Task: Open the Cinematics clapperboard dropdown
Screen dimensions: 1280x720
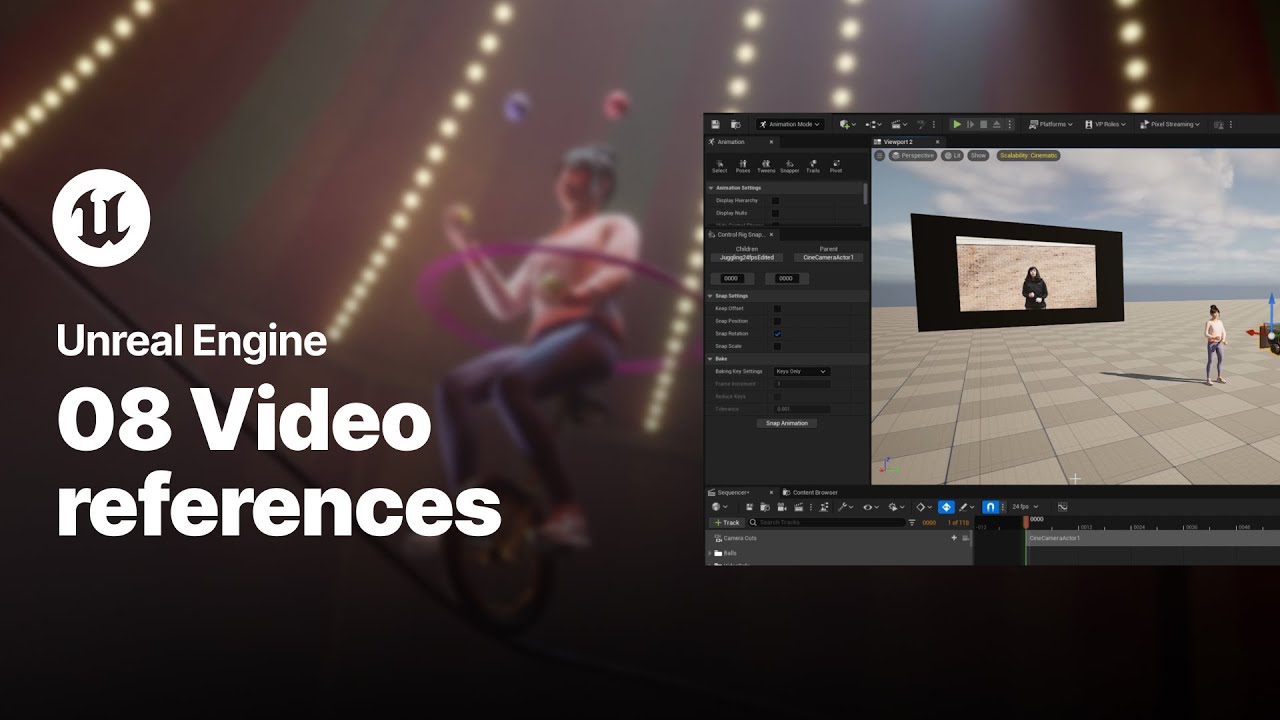Action: pos(899,124)
